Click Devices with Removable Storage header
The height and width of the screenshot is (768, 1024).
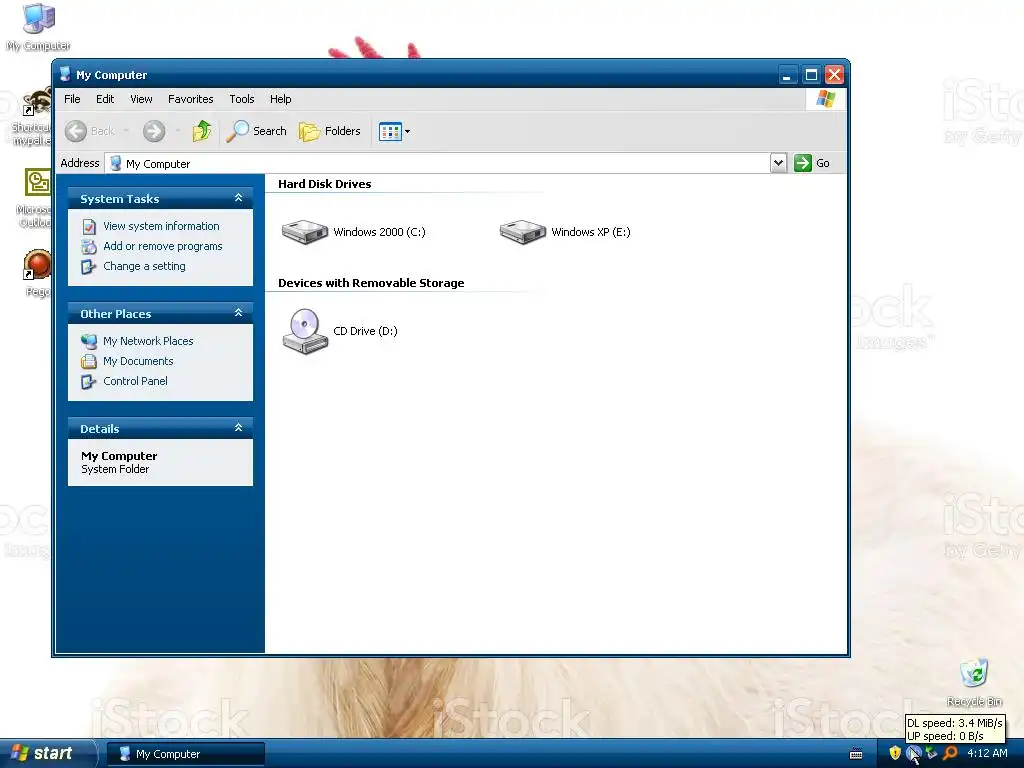tap(371, 283)
